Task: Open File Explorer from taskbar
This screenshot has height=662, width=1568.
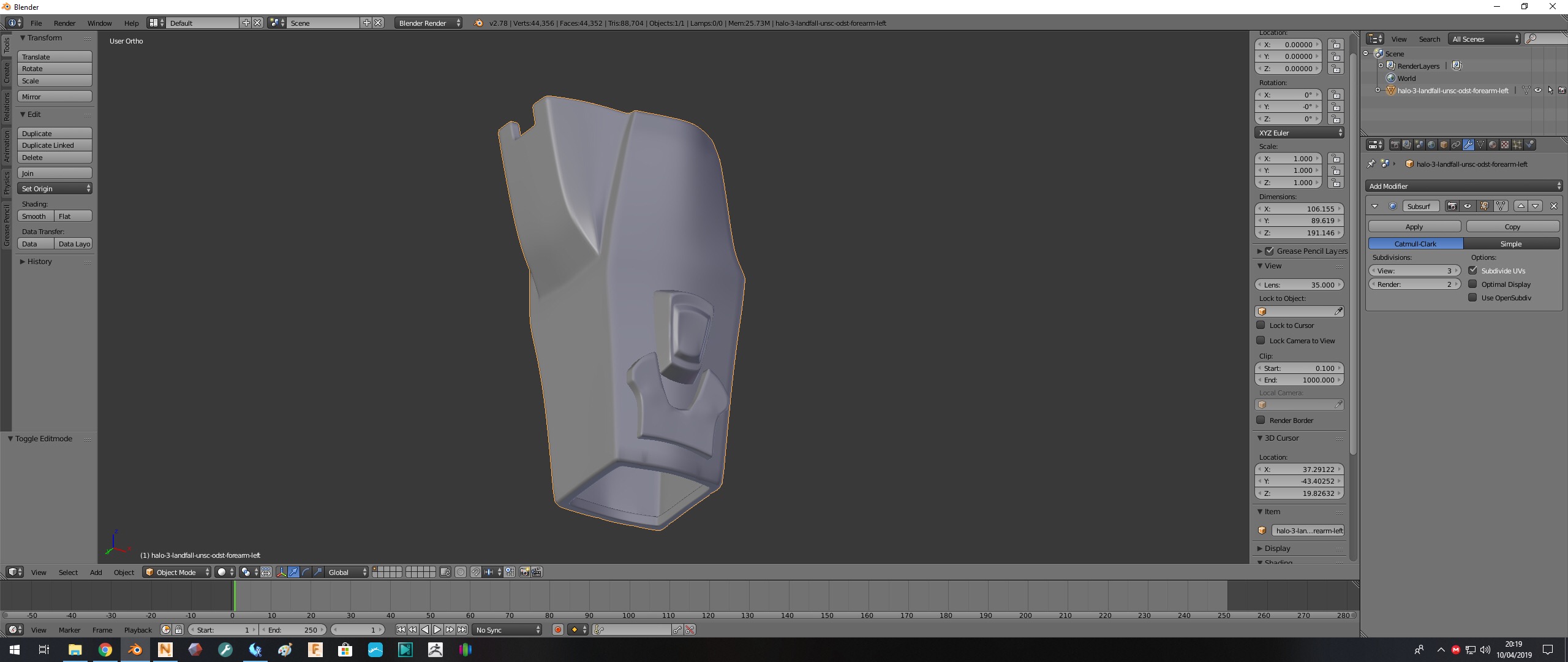Action: (x=75, y=650)
